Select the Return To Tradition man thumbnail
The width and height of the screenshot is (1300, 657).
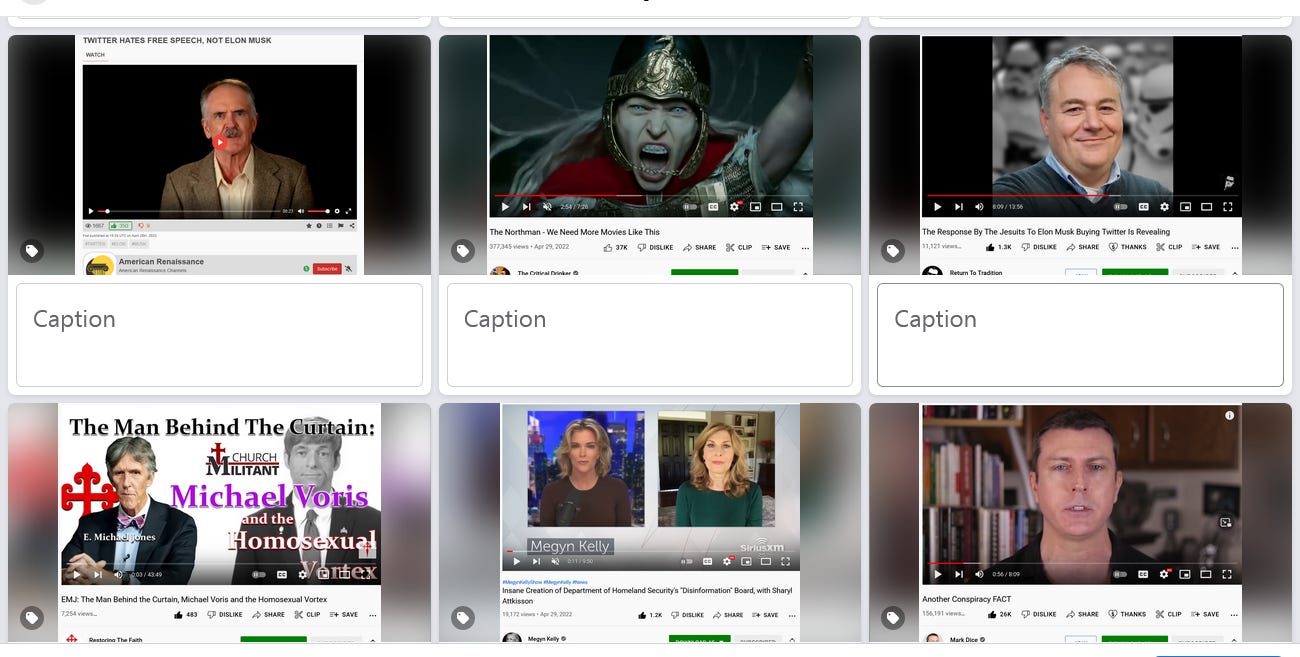pyautogui.click(x=1080, y=155)
